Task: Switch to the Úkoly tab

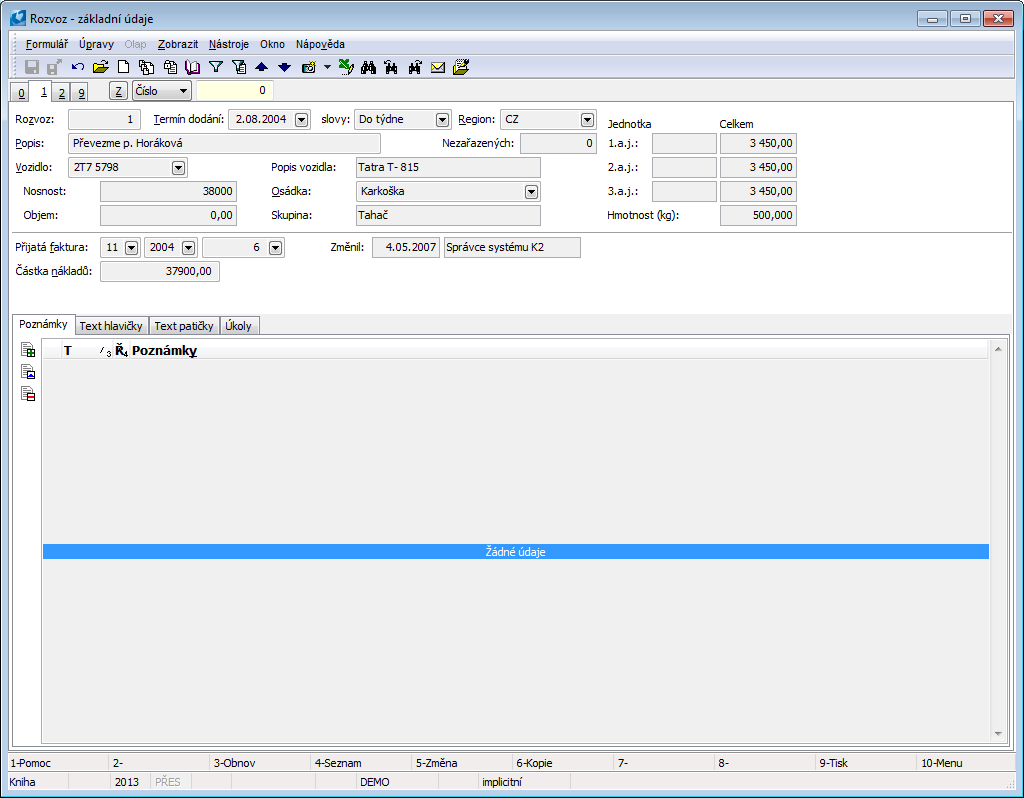Action: pyautogui.click(x=239, y=326)
